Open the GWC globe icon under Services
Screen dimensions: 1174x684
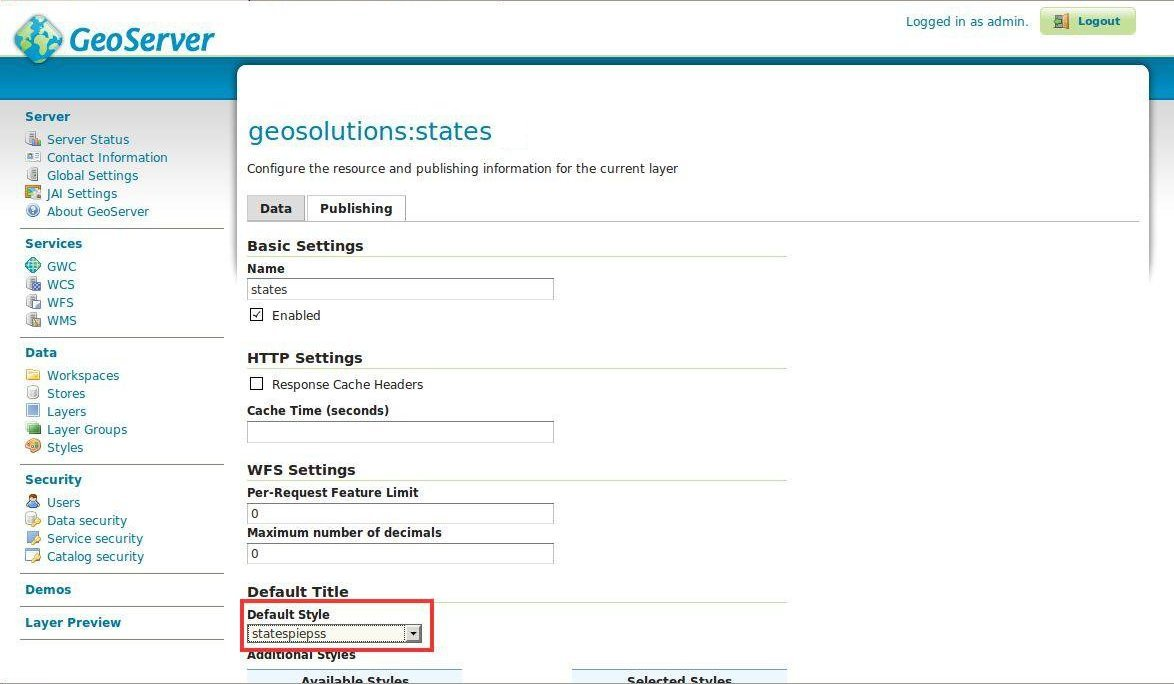pyautogui.click(x=33, y=265)
